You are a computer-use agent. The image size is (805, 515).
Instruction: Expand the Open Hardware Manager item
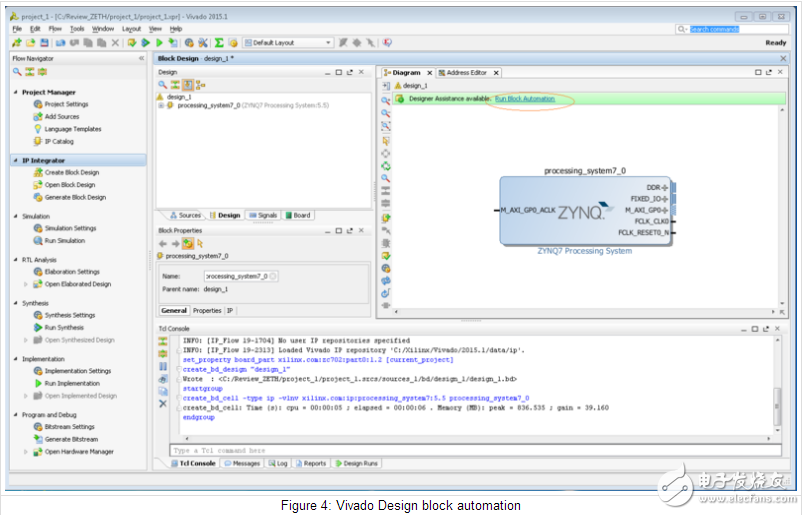[26, 451]
